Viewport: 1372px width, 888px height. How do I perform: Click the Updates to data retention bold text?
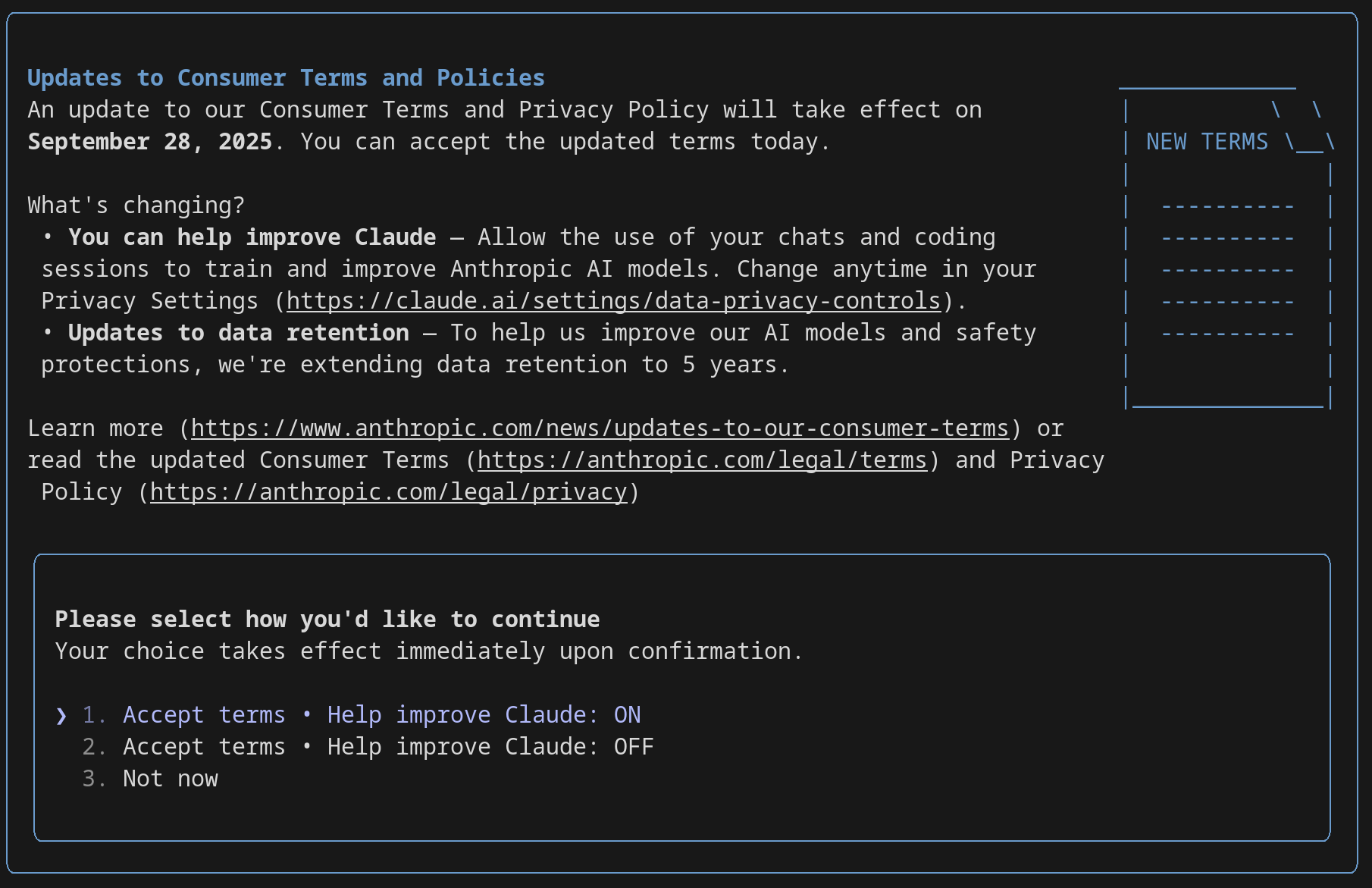239,333
